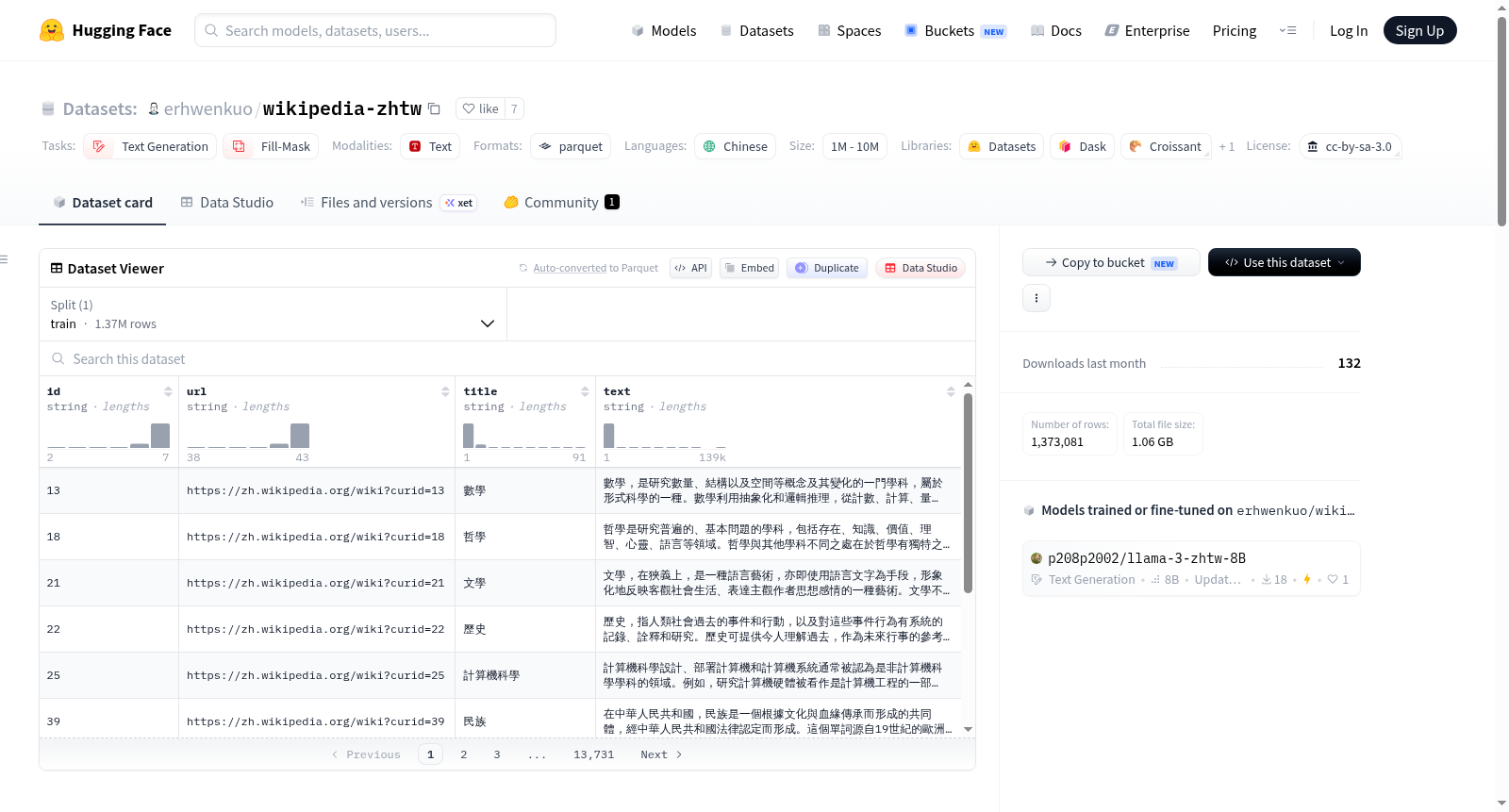Image resolution: width=1509 pixels, height=812 pixels.
Task: Click Search this dataset field
Action: [507, 358]
